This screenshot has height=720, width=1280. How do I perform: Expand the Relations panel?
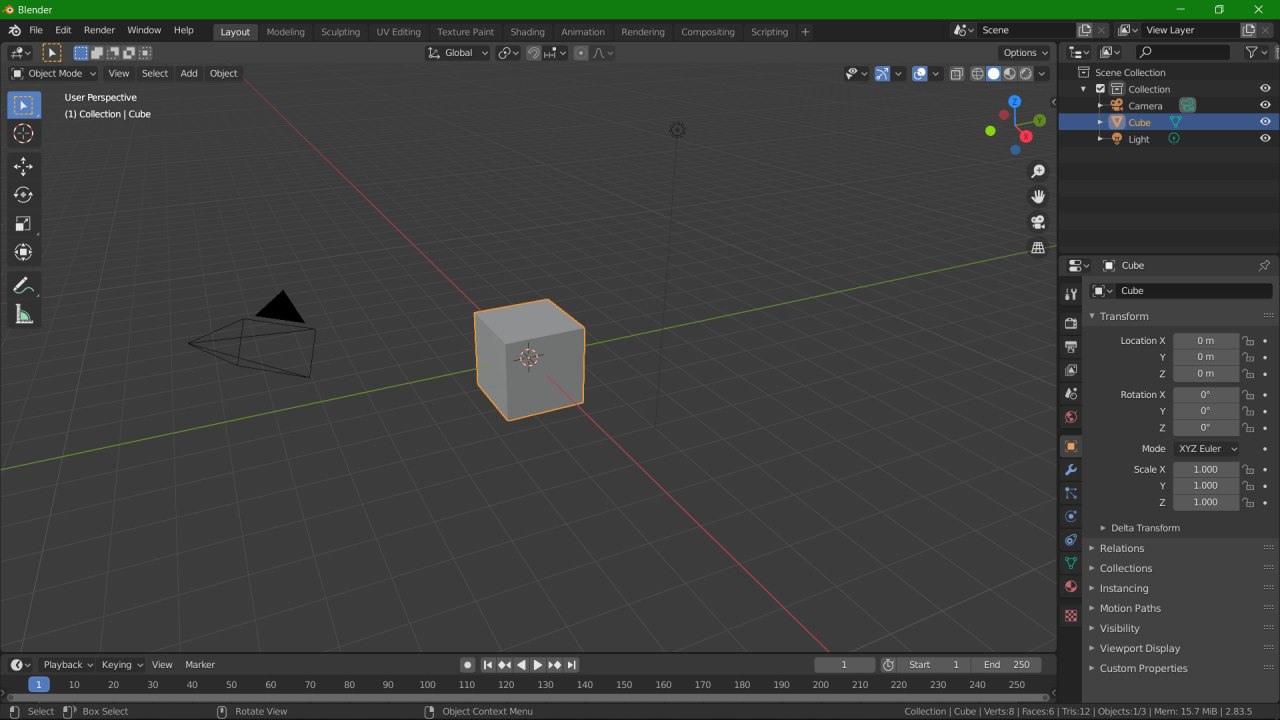[x=1122, y=548]
